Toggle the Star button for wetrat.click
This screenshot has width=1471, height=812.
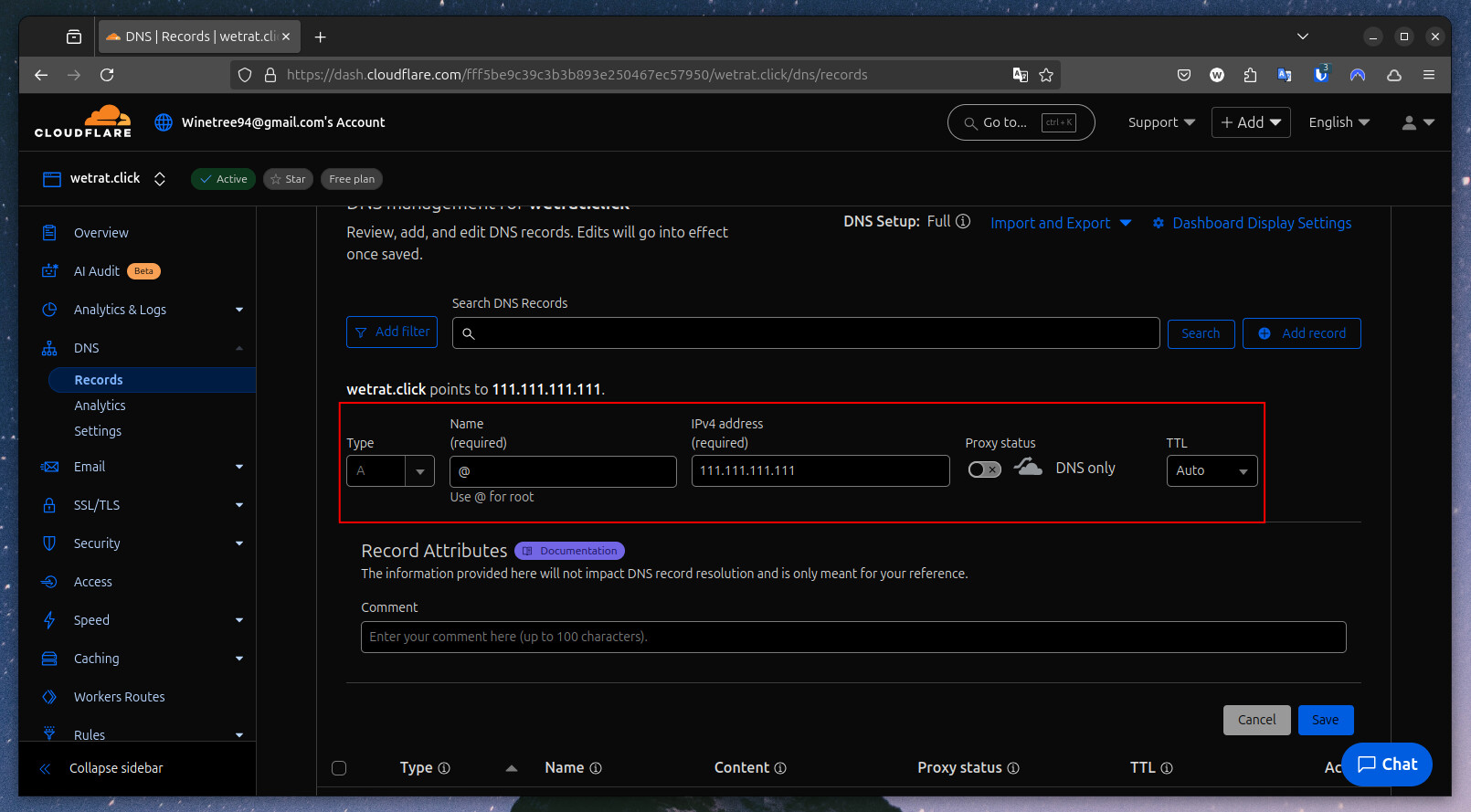tap(289, 179)
